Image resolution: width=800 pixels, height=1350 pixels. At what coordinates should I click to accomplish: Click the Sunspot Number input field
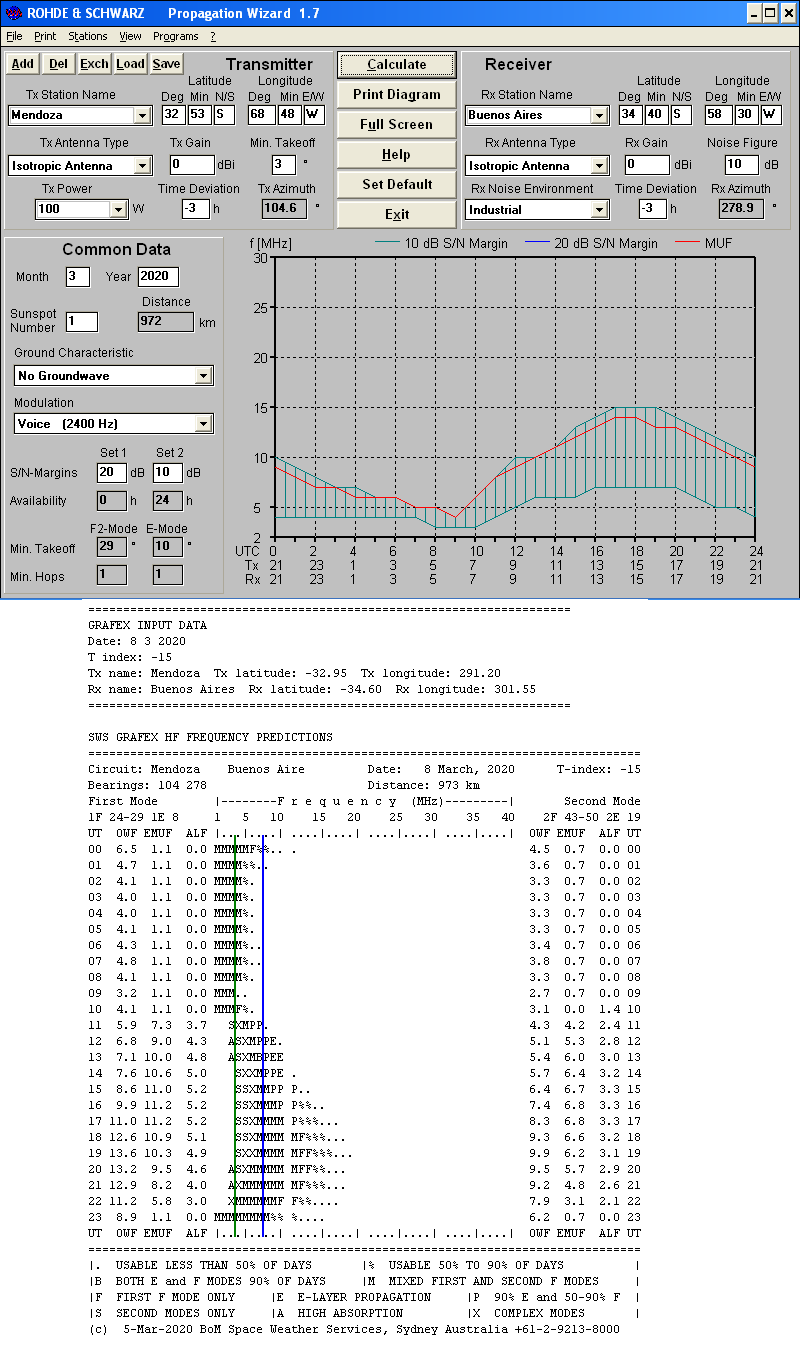[x=82, y=321]
